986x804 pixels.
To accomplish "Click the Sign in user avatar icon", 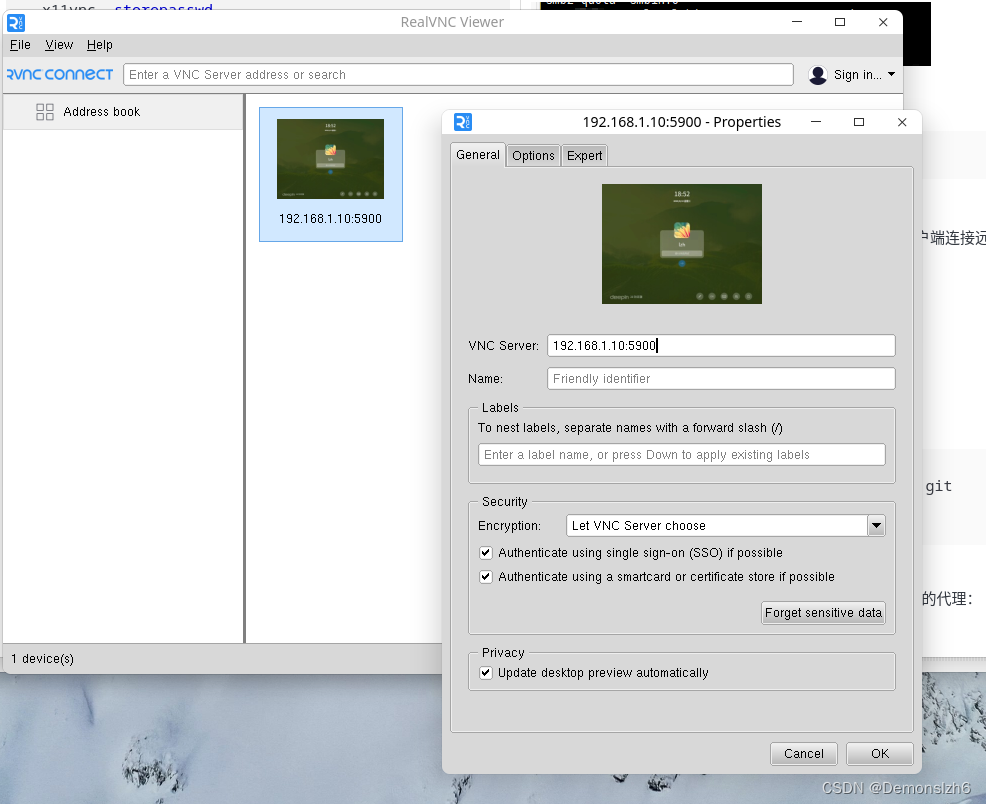I will [817, 75].
